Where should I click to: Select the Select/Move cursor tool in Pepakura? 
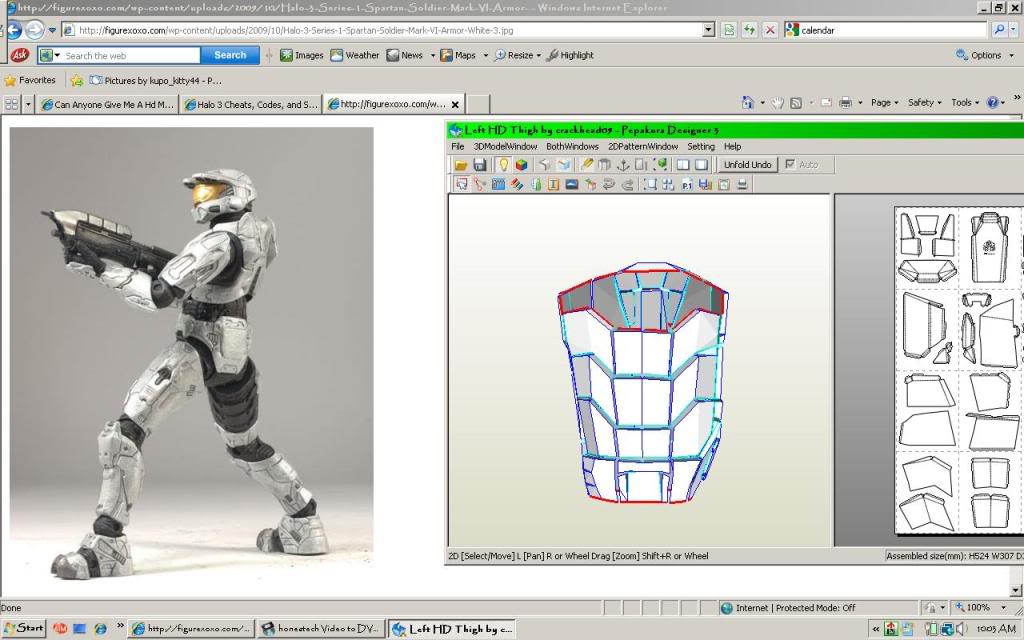(x=461, y=184)
